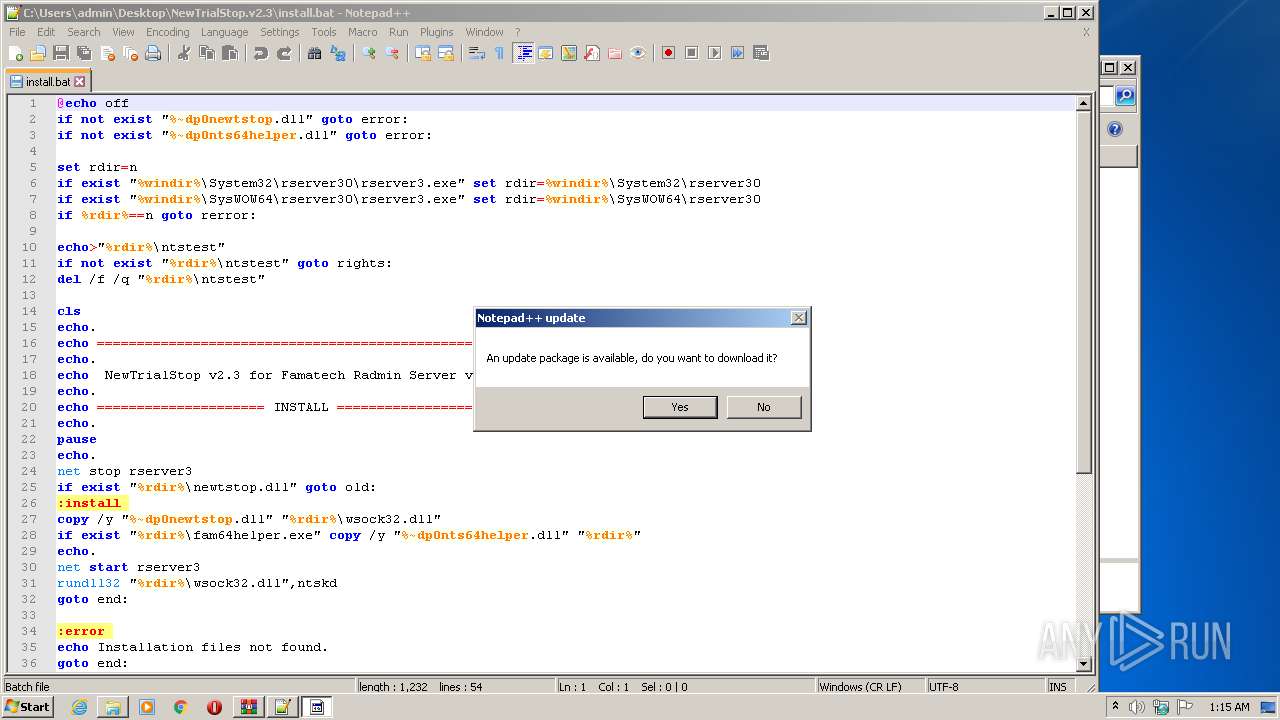The height and width of the screenshot is (720, 1280).
Task: Click the INS status bar indicator
Action: pos(1058,687)
